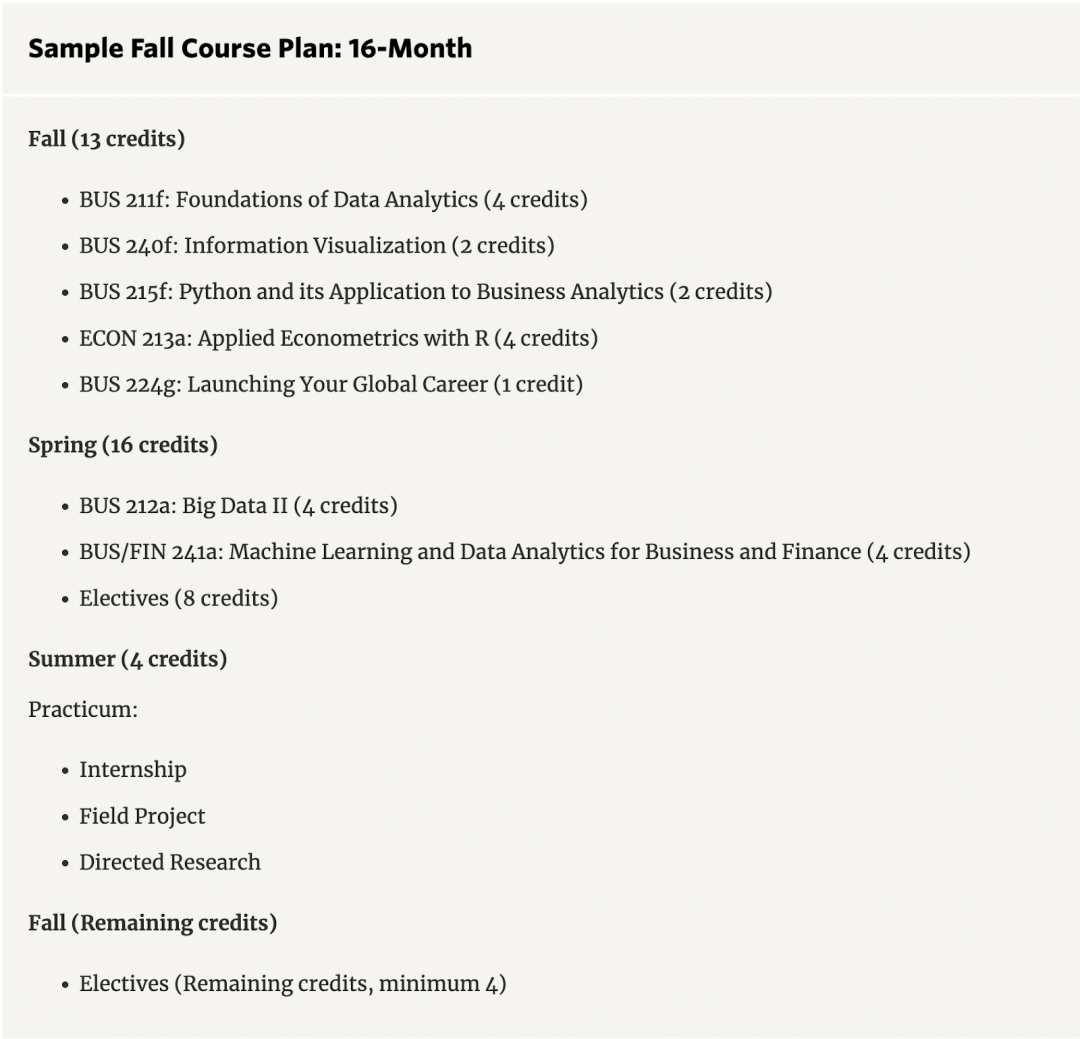Image resolution: width=1080 pixels, height=1039 pixels.
Task: Select Electives (Remaining credits, minimum 4)
Action: click(292, 984)
